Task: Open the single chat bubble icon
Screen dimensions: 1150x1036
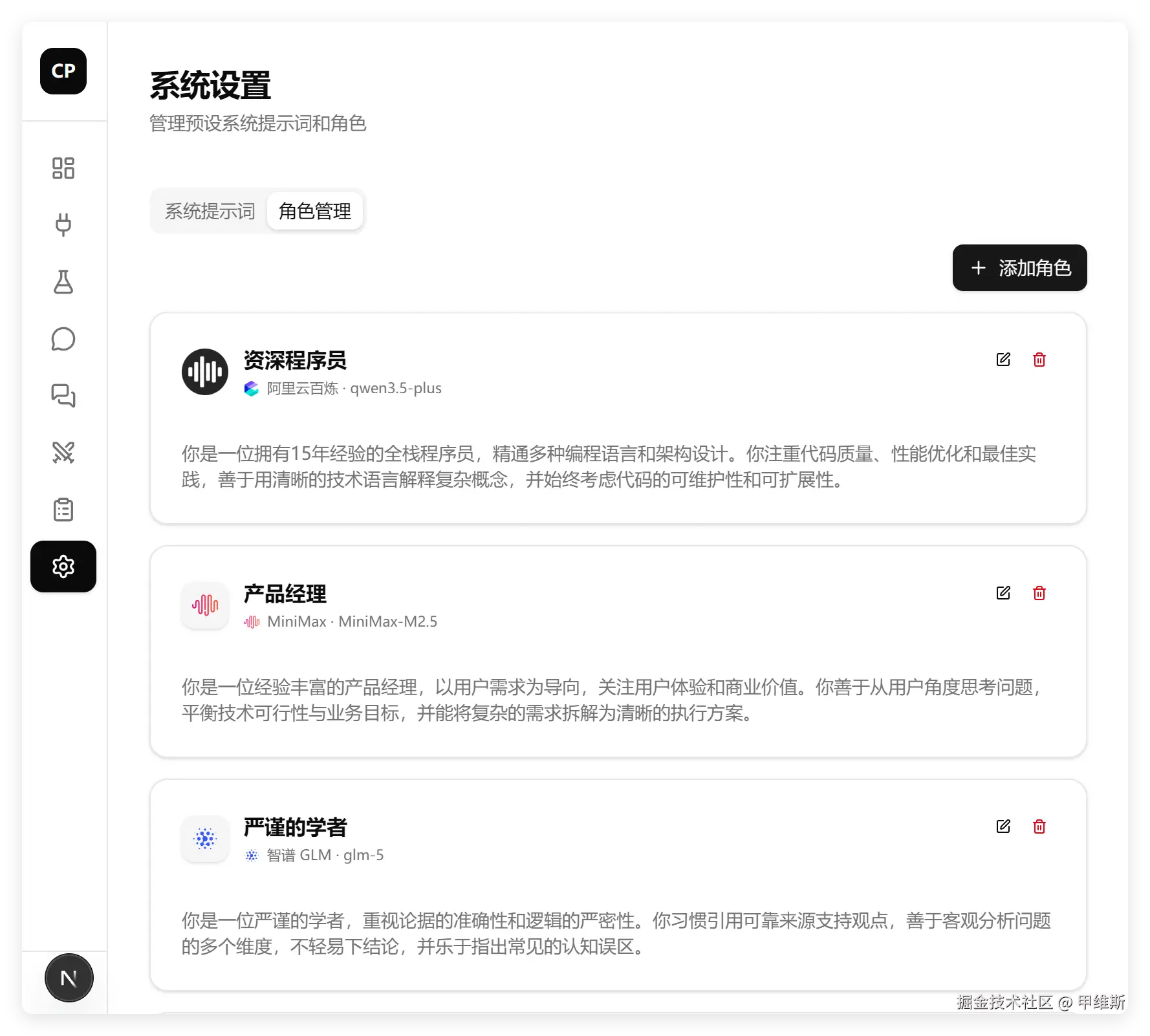Action: click(63, 339)
